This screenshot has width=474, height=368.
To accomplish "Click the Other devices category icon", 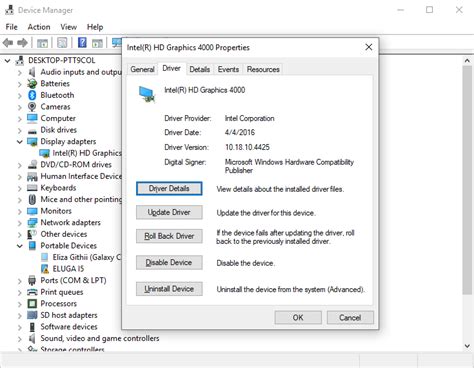I will 32,234.
